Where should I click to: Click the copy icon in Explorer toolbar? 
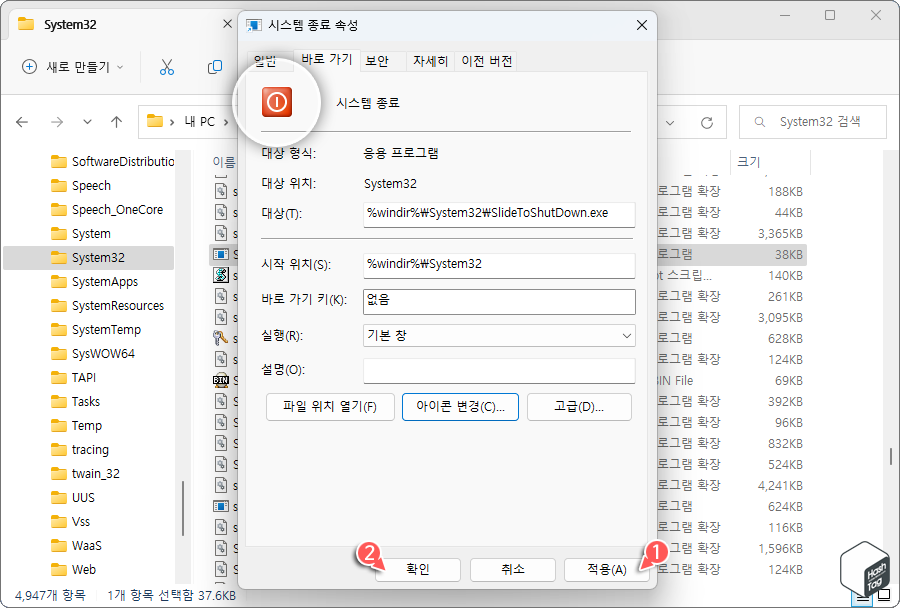click(213, 64)
